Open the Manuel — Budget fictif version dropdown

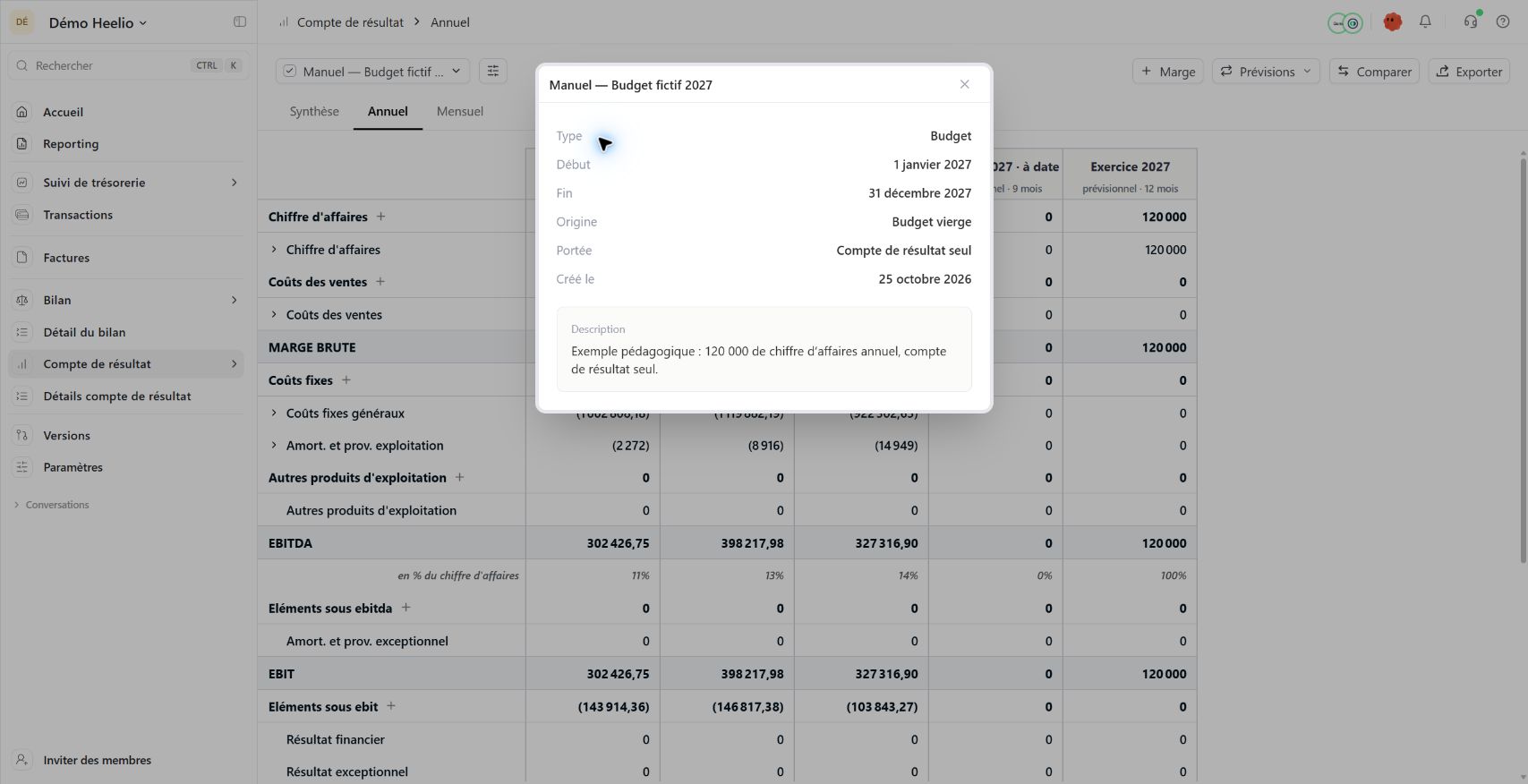pyautogui.click(x=372, y=72)
